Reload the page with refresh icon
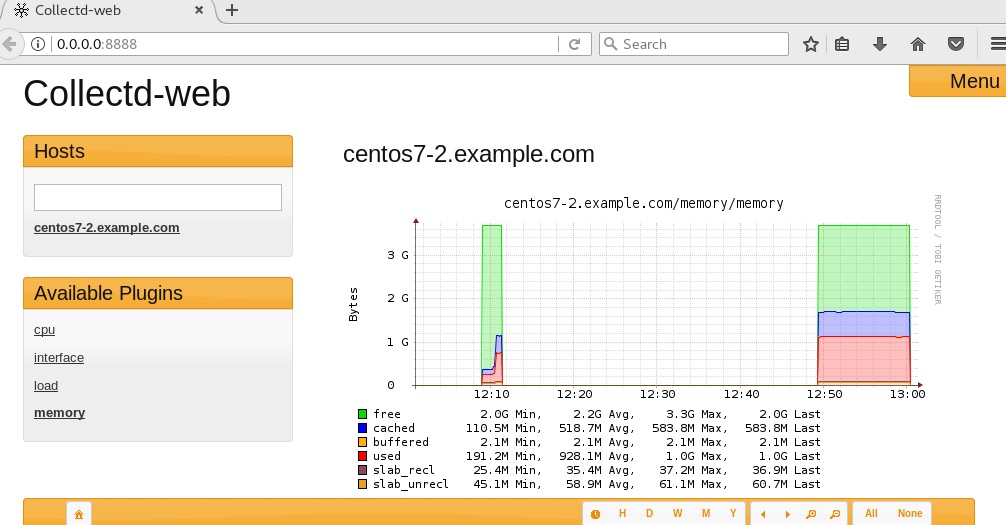1006x525 pixels. [x=575, y=44]
